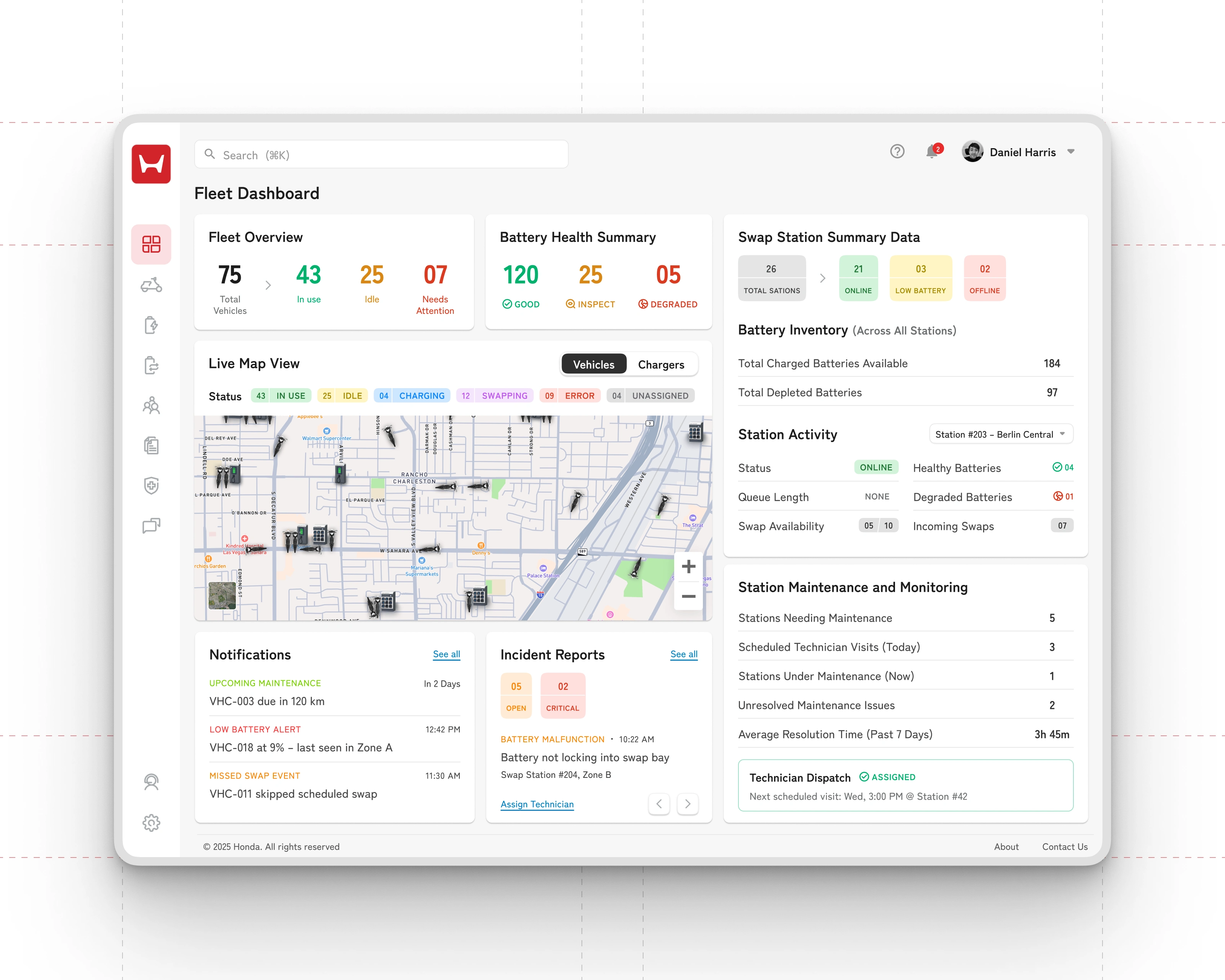Open the chat messages sidebar icon

[x=151, y=526]
